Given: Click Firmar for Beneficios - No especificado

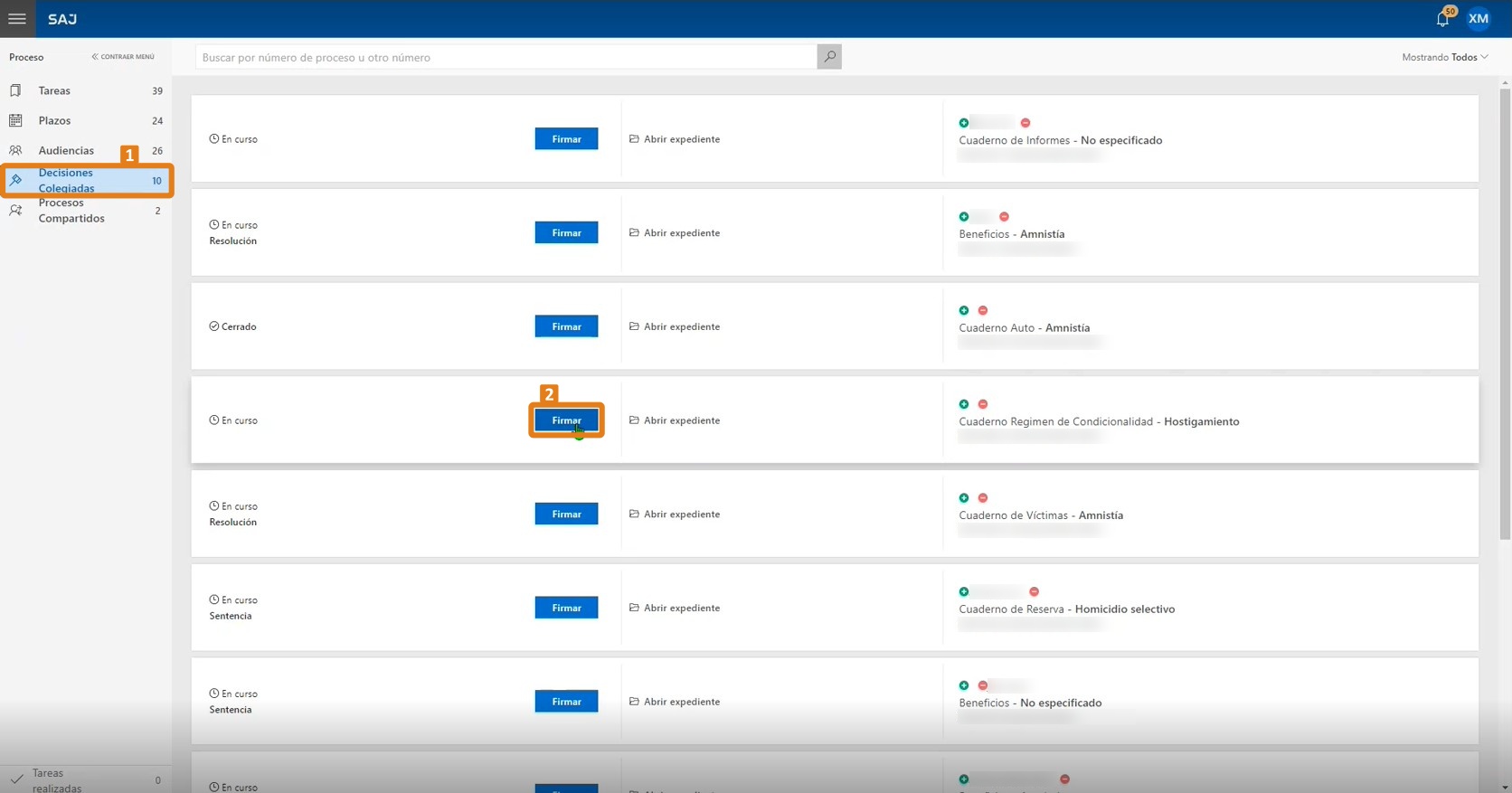Looking at the screenshot, I should [566, 702].
